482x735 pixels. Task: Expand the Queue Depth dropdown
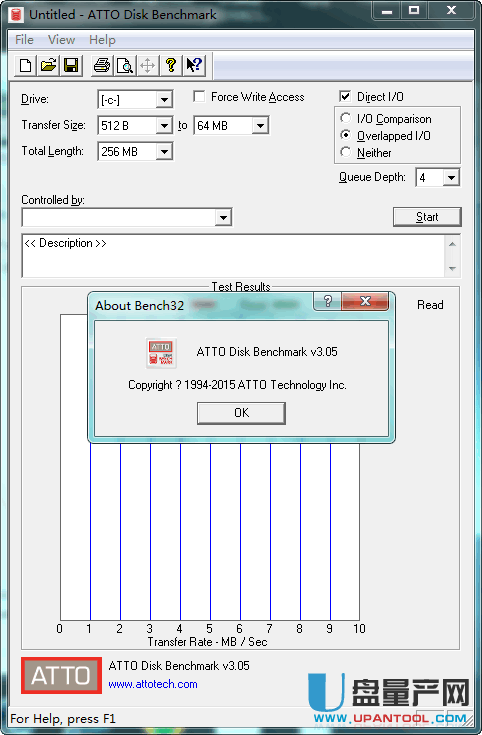pos(451,178)
